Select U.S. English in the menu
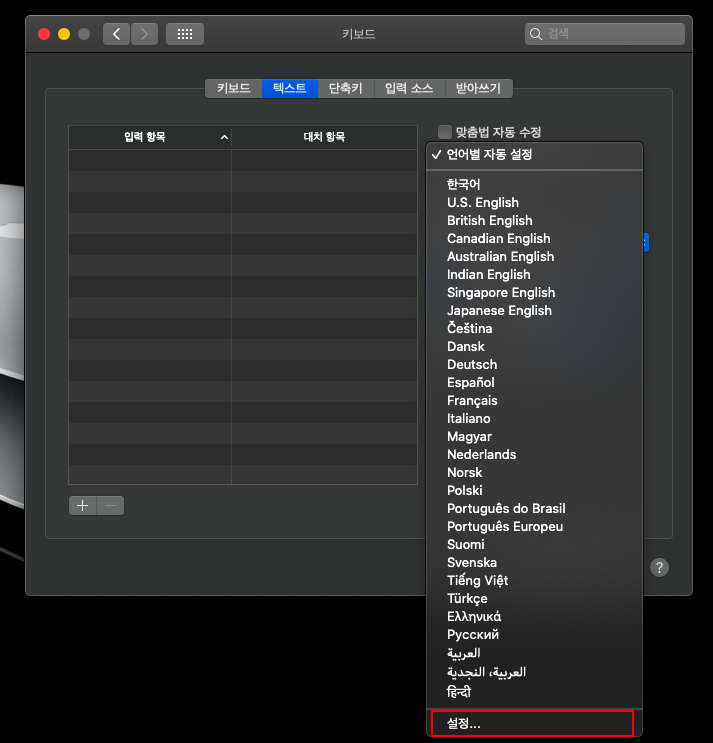This screenshot has width=713, height=743. [x=534, y=202]
